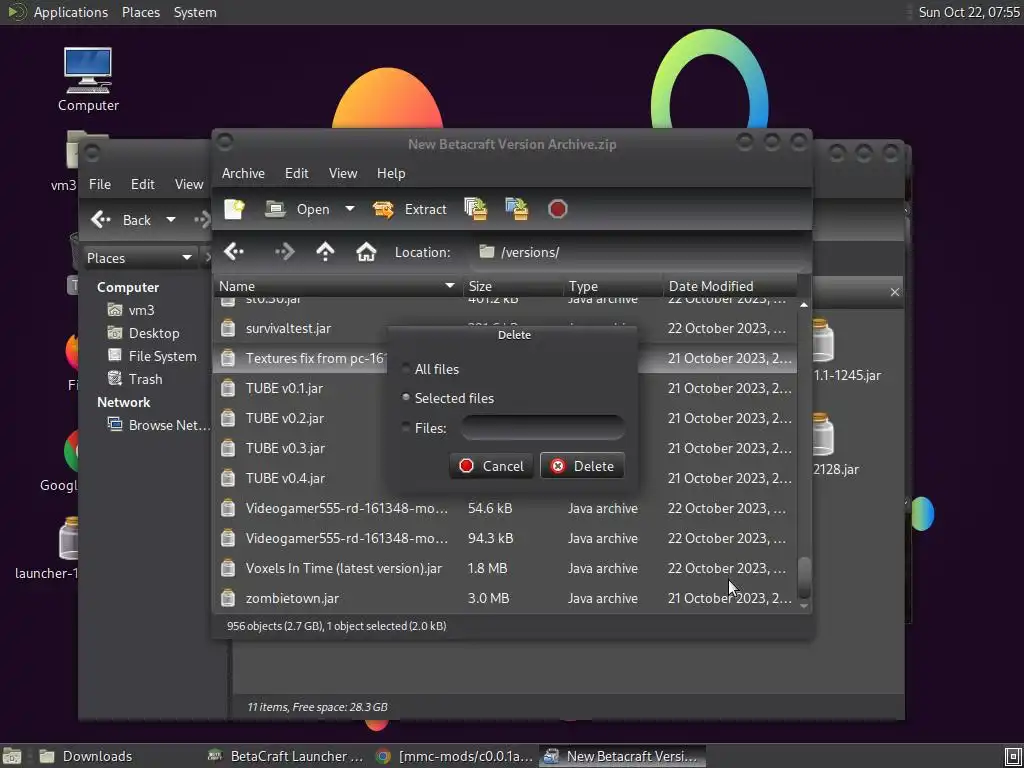Image resolution: width=1024 pixels, height=768 pixels.
Task: Open Trash in the sidebar
Action: 145,379
